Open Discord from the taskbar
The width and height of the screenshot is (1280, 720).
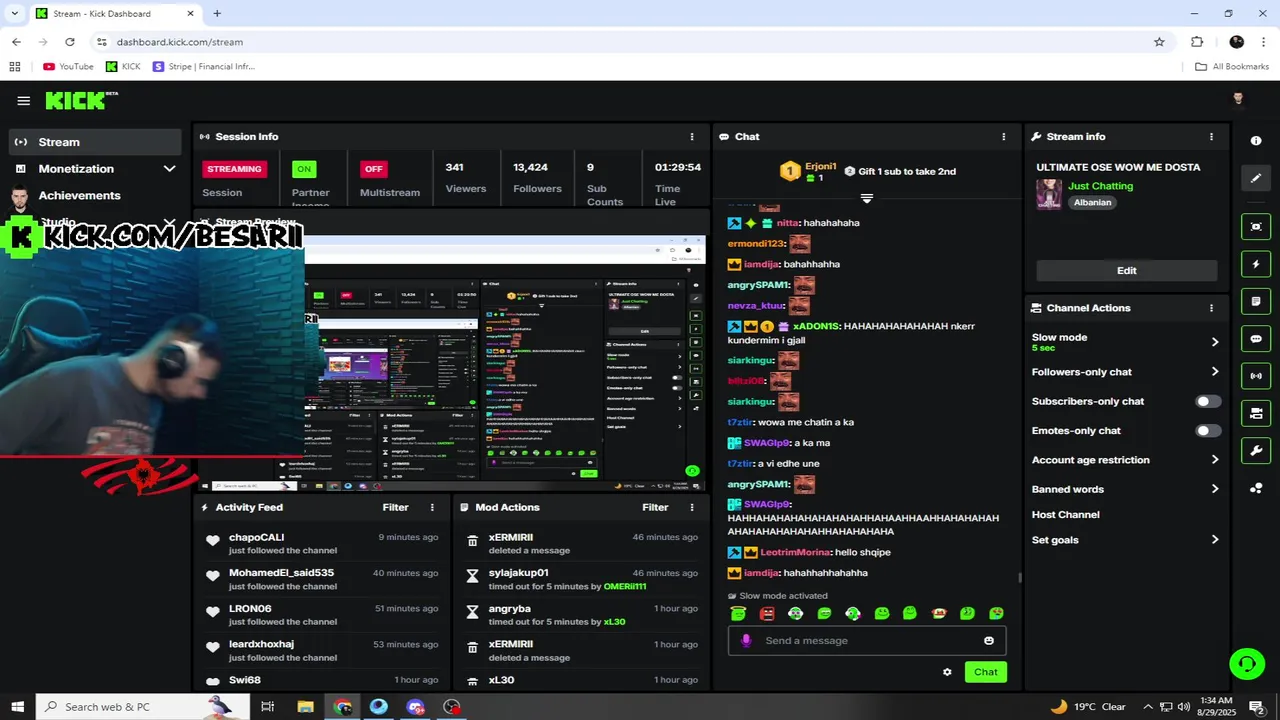tap(416, 707)
